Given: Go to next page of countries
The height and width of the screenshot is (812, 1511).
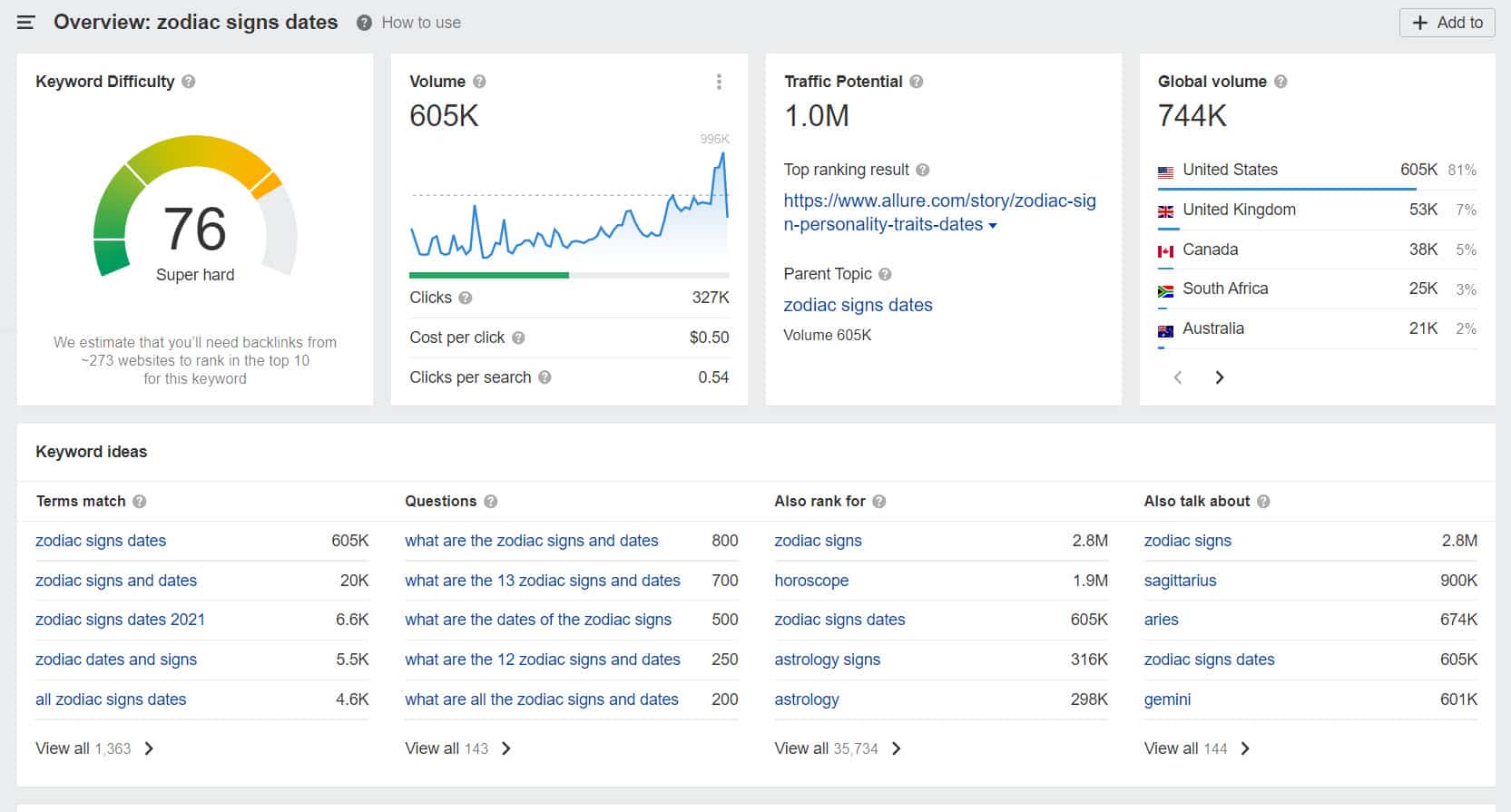Looking at the screenshot, I should pyautogui.click(x=1220, y=377).
